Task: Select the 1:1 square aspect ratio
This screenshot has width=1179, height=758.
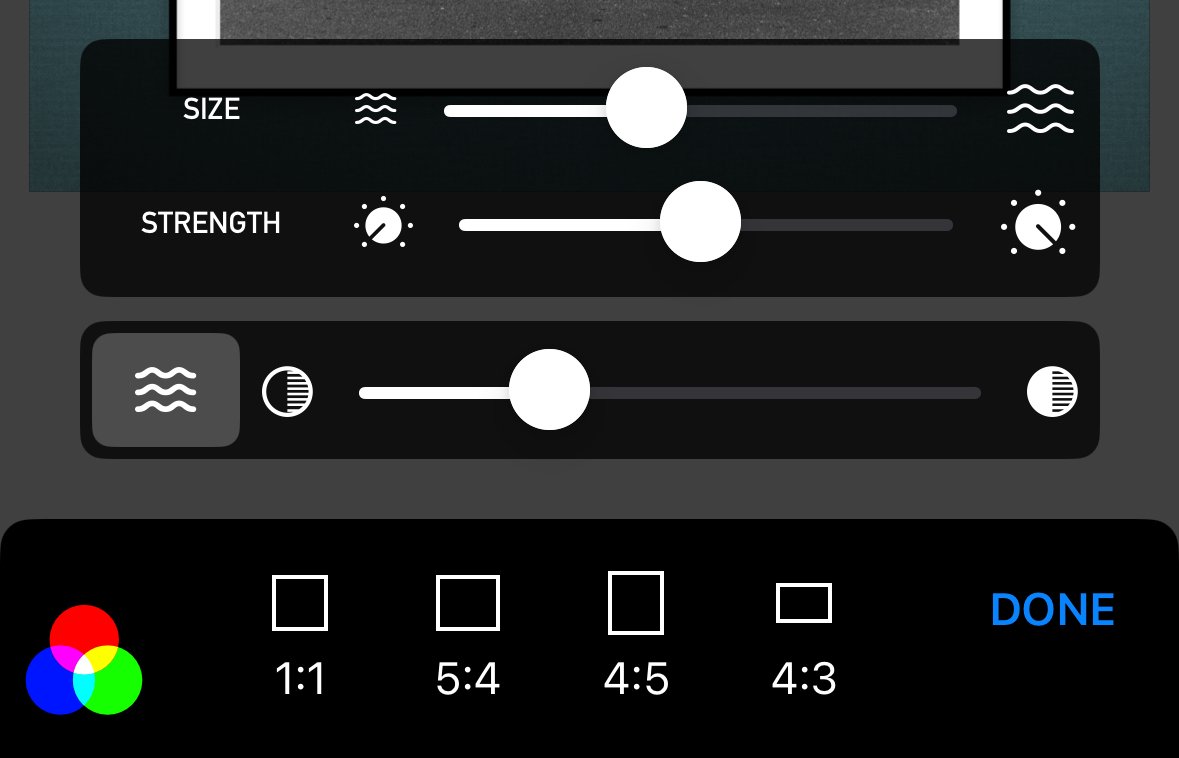Action: pyautogui.click(x=300, y=635)
